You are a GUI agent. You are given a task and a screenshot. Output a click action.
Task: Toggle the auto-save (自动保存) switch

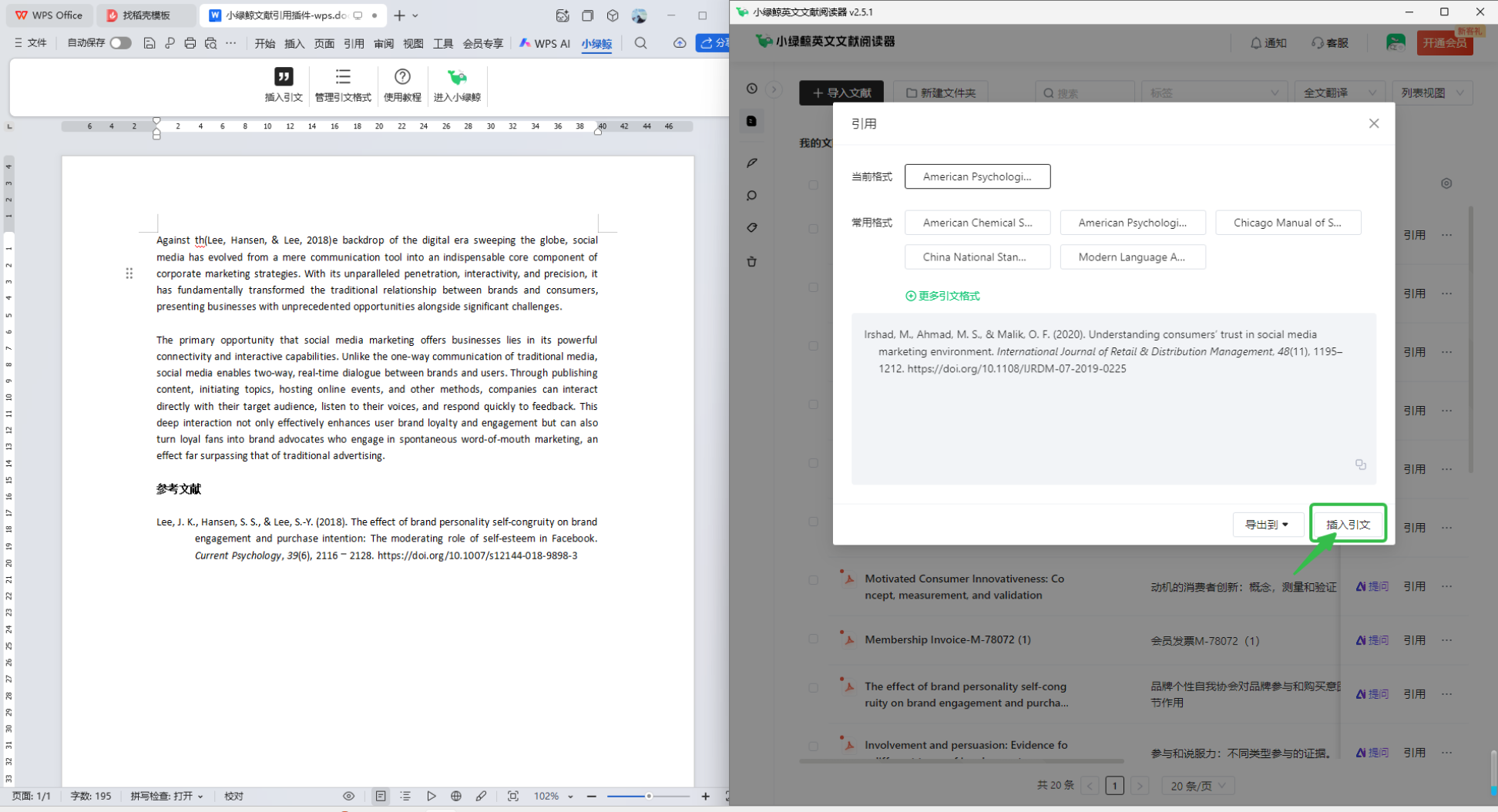tap(120, 43)
